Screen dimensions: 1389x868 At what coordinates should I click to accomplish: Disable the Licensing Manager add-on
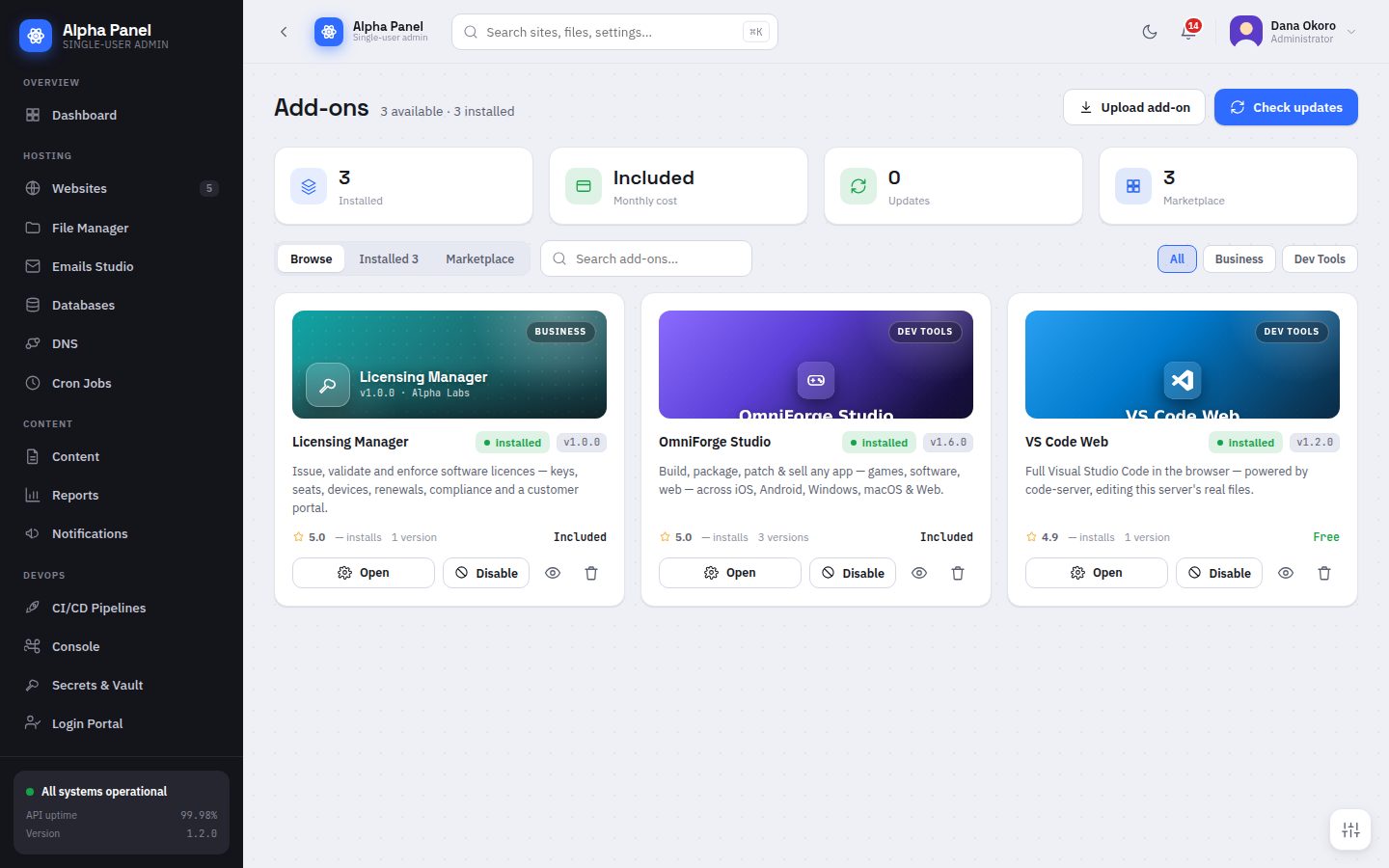tap(486, 573)
